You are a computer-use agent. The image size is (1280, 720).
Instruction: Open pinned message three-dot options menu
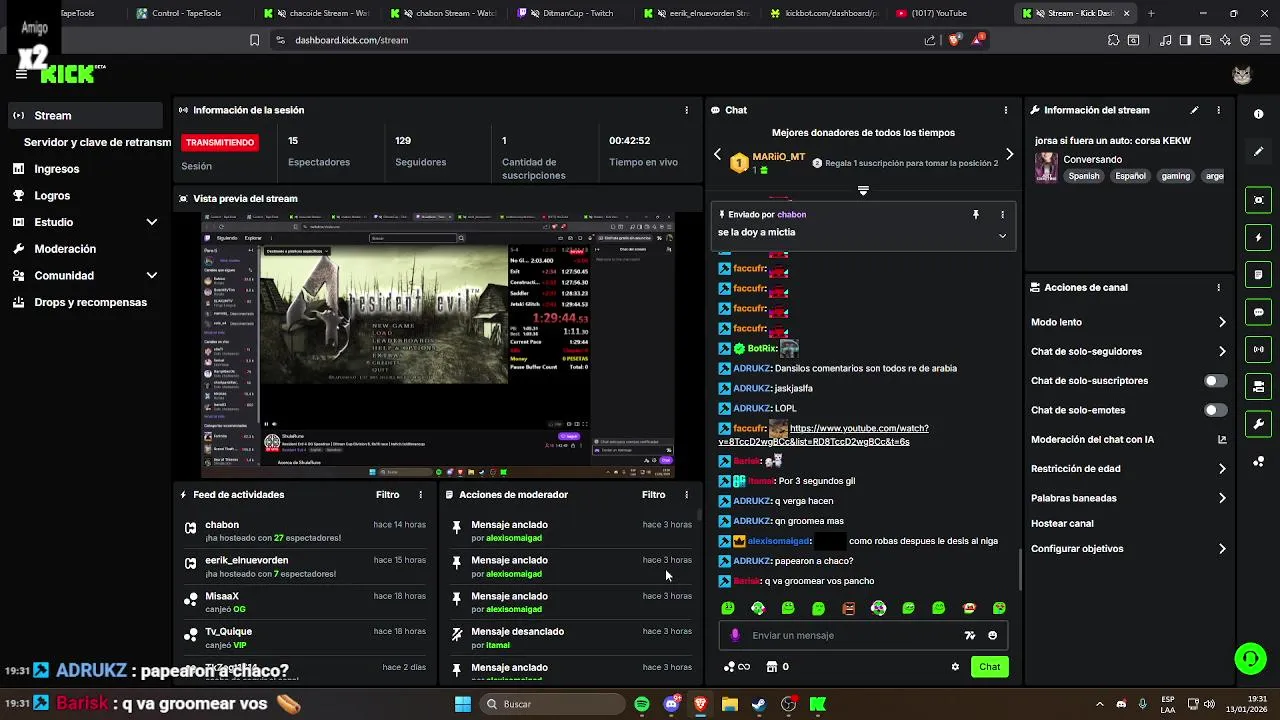1002,214
